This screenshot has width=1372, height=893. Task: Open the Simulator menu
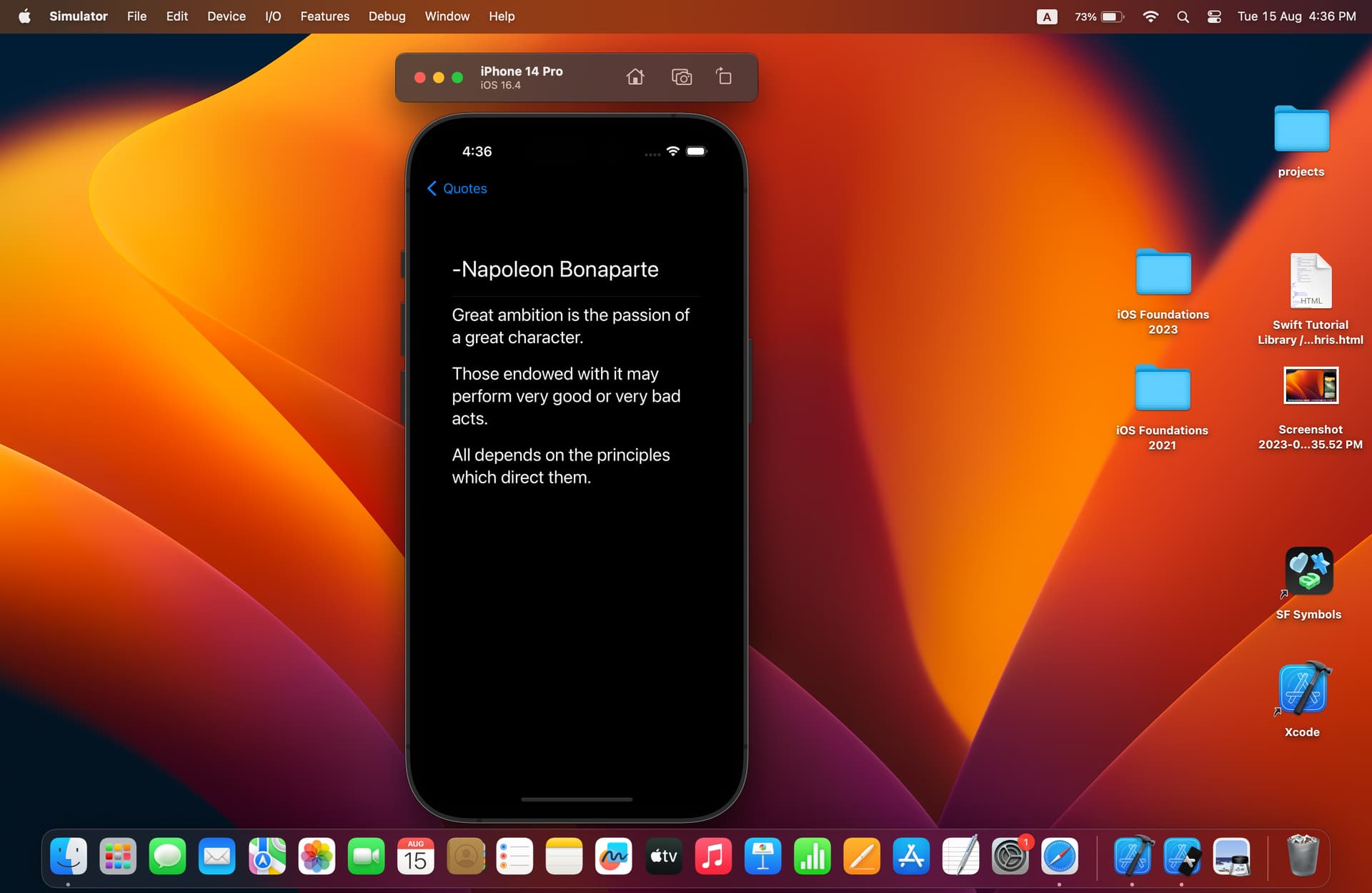pyautogui.click(x=79, y=16)
